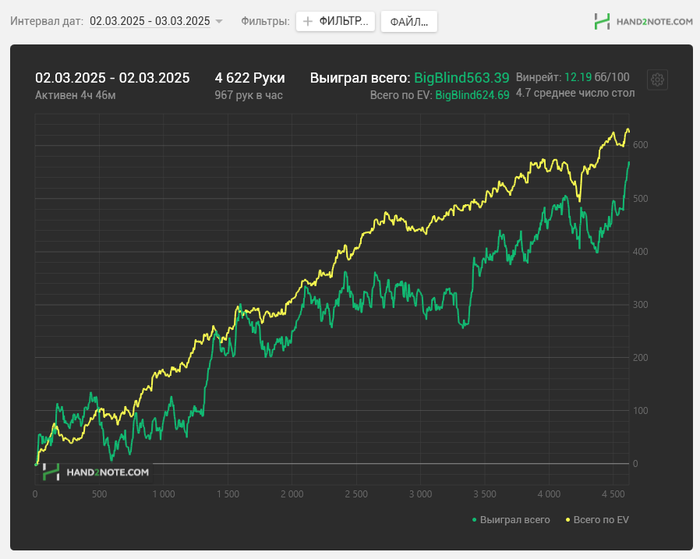Image resolution: width=700 pixels, height=559 pixels.
Task: Click the ФАЙЛ... button
Action: [409, 22]
